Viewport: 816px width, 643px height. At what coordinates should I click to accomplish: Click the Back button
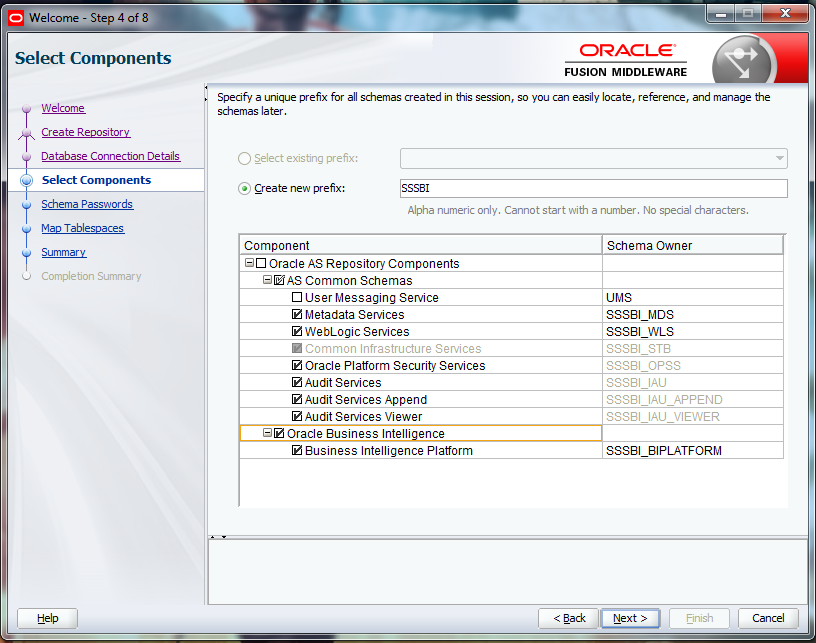[568, 618]
